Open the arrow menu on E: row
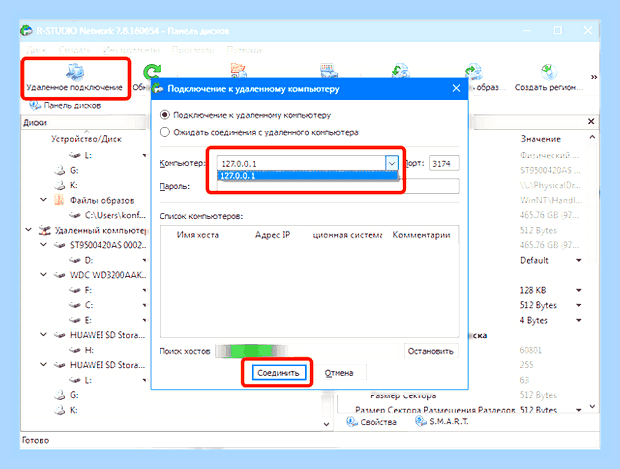 point(144,320)
